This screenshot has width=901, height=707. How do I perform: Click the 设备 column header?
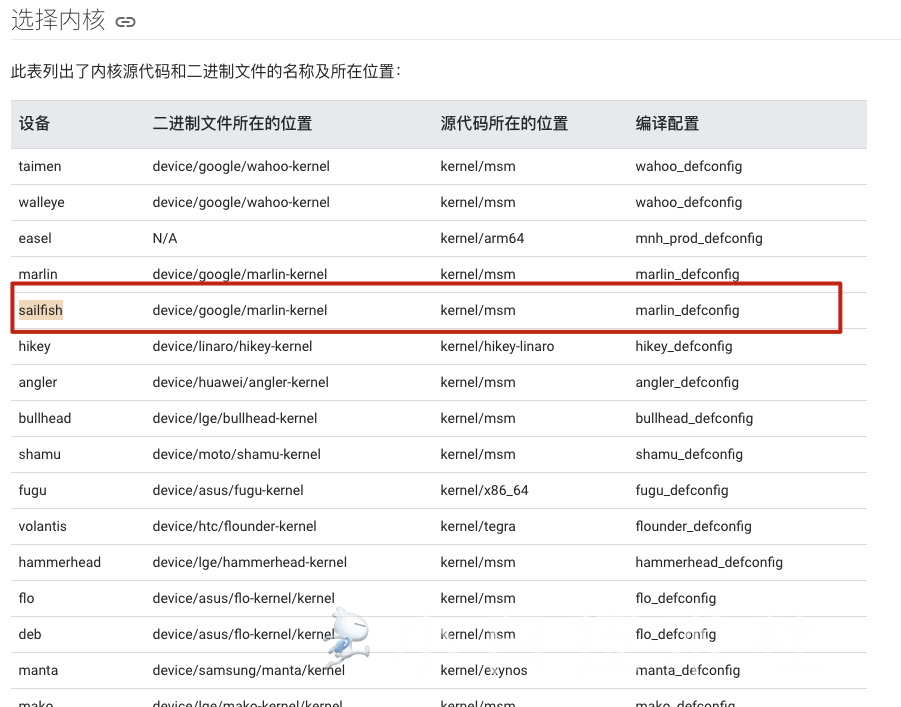[34, 124]
